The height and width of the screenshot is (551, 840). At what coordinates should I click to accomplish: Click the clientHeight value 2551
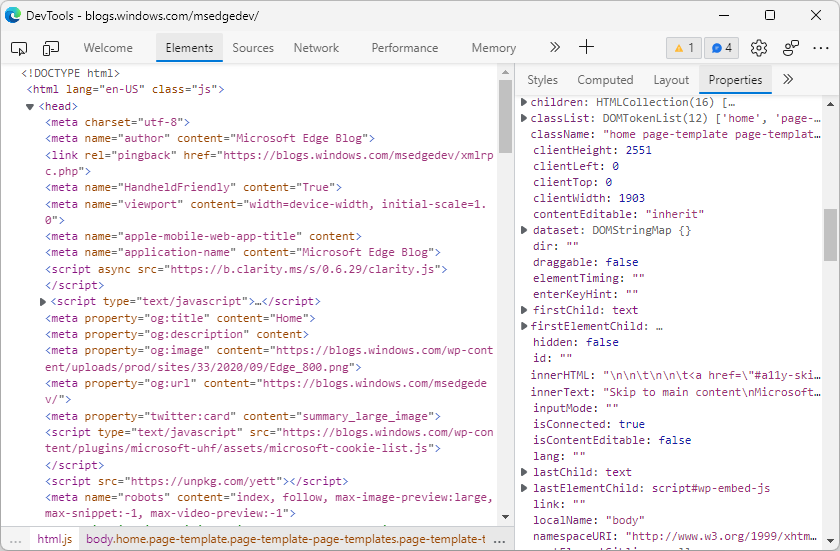coord(639,150)
